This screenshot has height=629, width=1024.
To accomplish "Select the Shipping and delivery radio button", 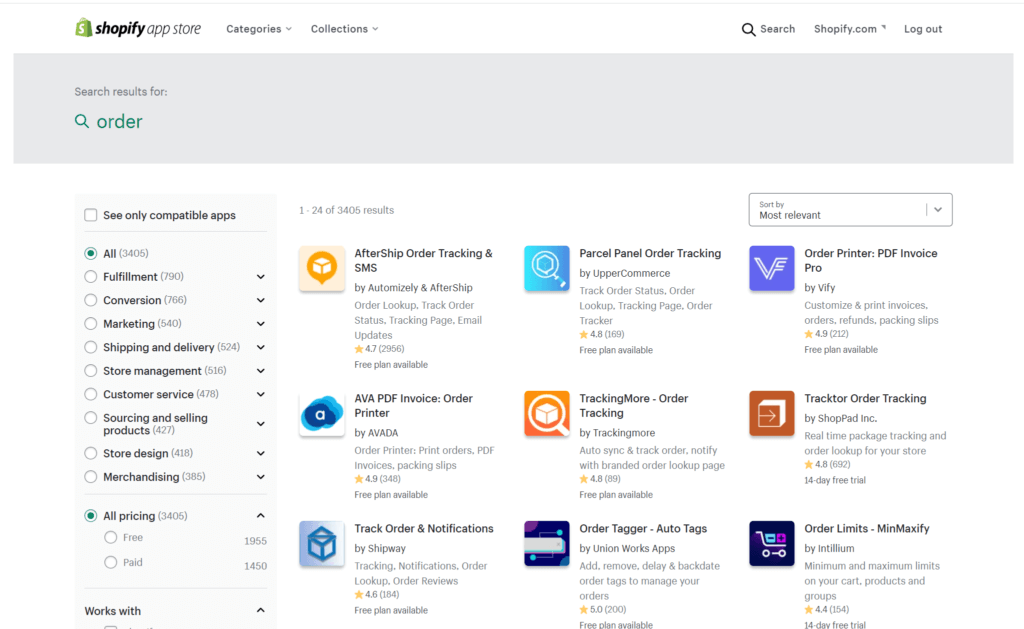I will 91,347.
